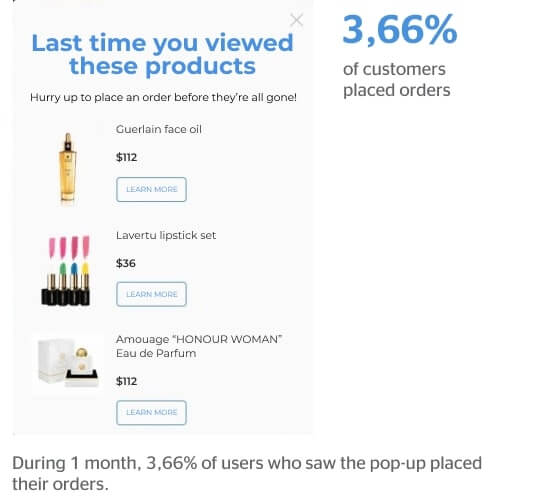
Task: Click the pink lipstick color smears
Action: [69, 247]
